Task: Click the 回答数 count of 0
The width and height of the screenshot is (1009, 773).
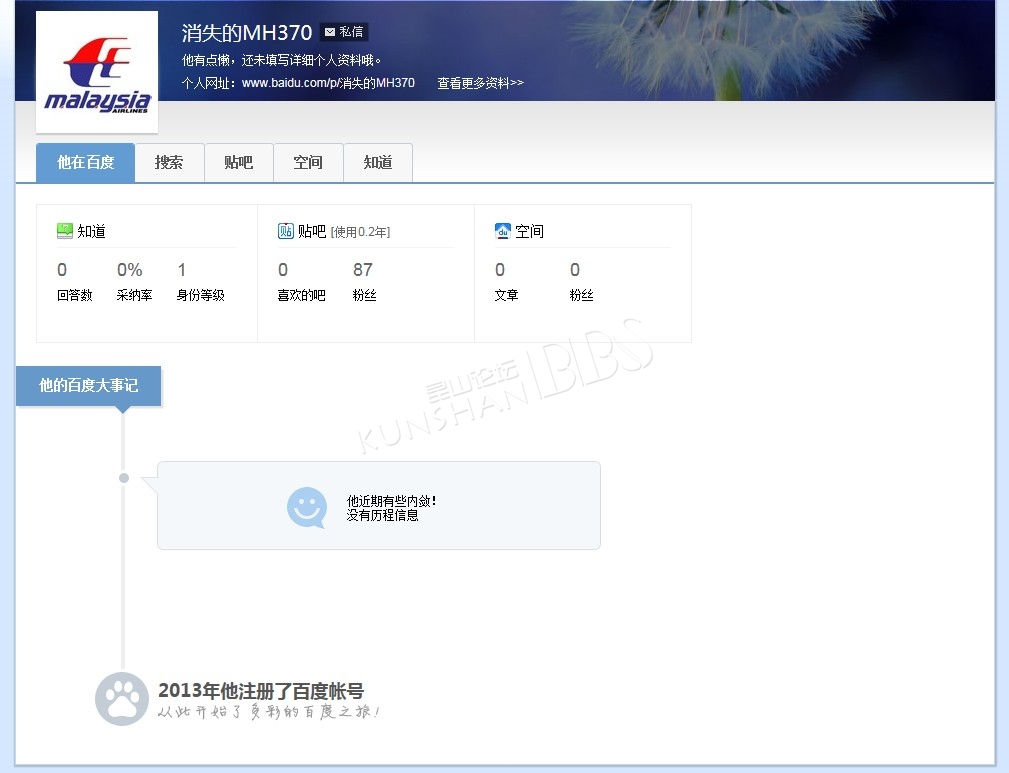Action: coord(62,270)
